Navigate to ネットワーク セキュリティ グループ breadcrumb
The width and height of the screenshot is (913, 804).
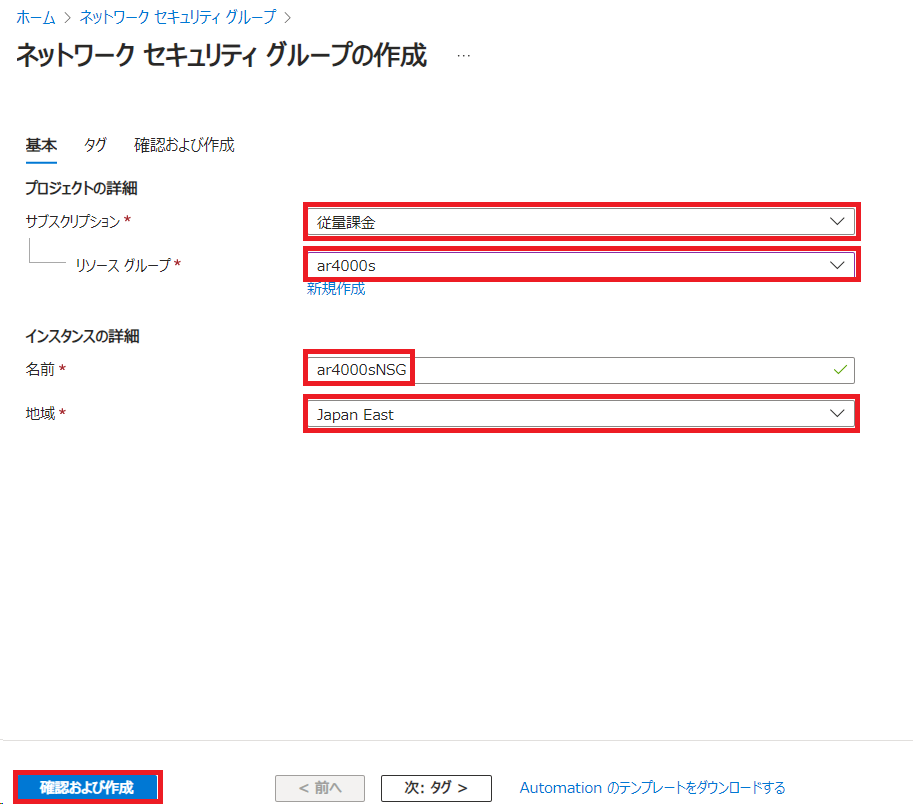tap(177, 17)
